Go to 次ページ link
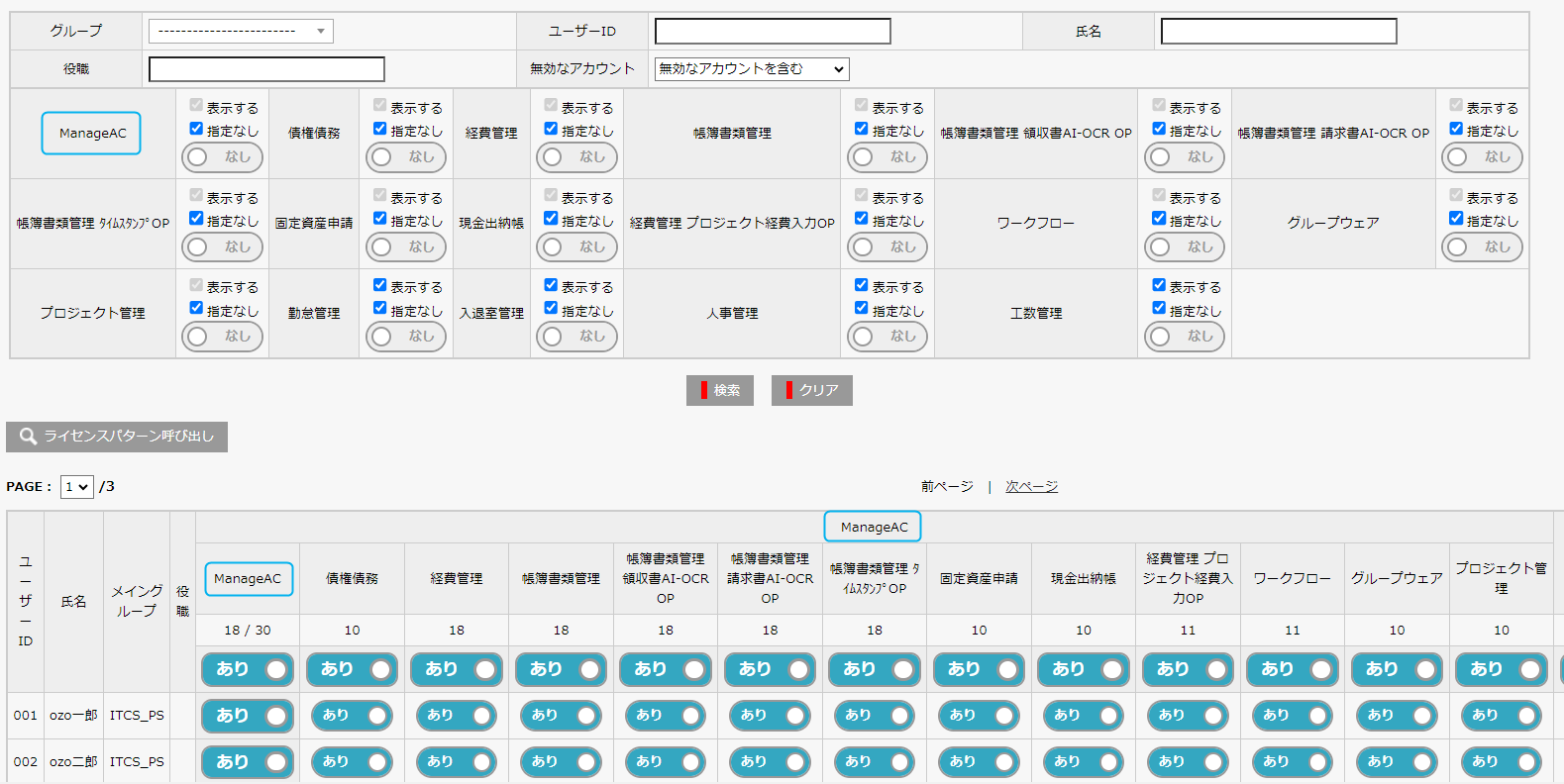 pyautogui.click(x=1031, y=486)
